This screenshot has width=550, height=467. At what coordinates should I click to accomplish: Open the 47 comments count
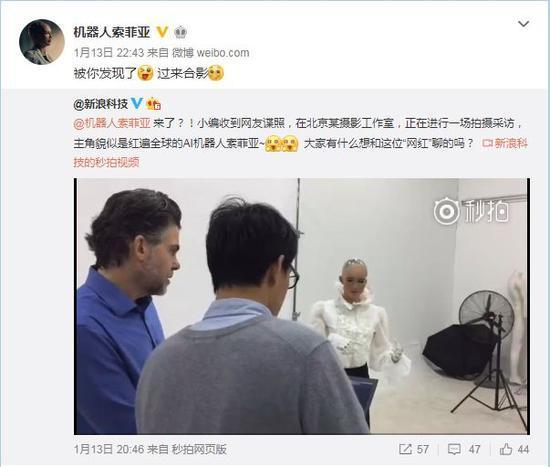click(x=474, y=449)
